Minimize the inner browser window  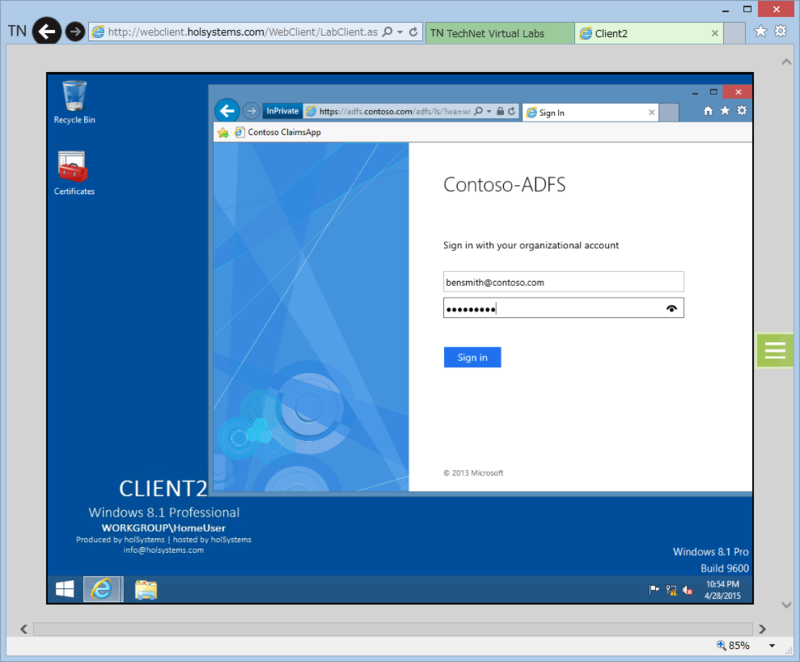pos(694,93)
